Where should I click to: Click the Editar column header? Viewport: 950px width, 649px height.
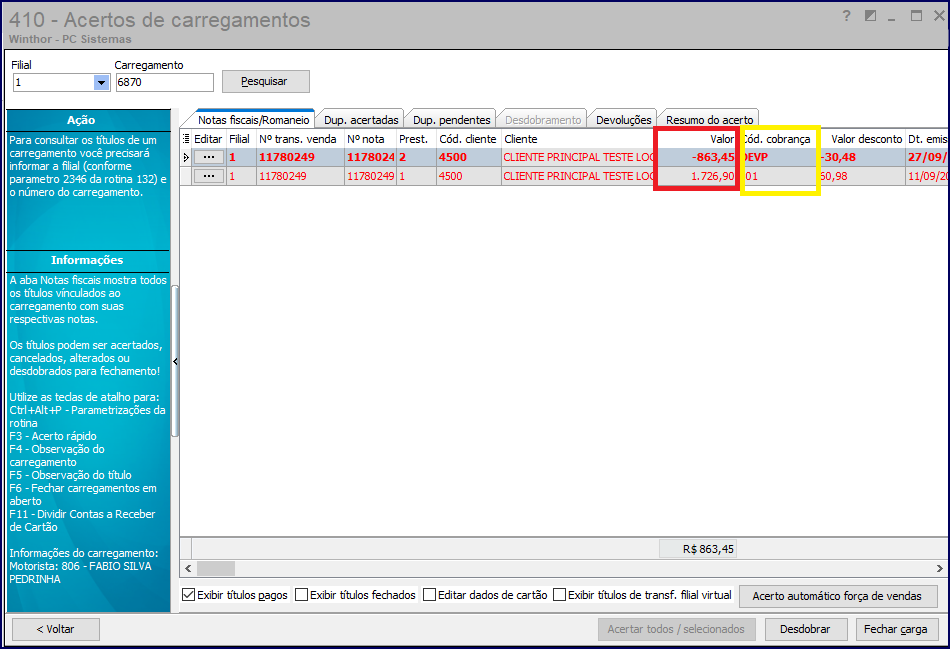[x=208, y=139]
